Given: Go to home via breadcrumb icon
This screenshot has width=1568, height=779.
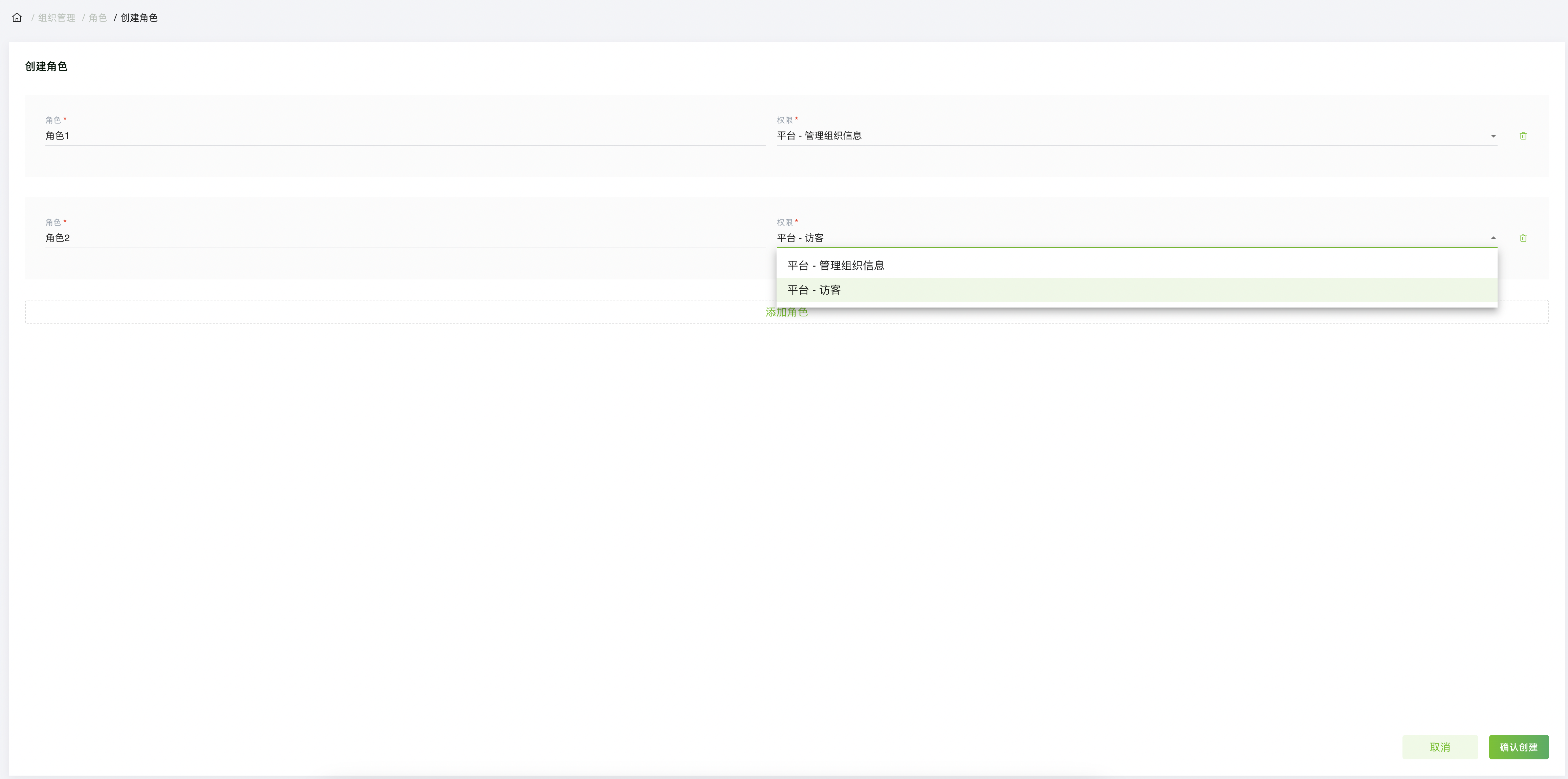Looking at the screenshot, I should pos(17,18).
